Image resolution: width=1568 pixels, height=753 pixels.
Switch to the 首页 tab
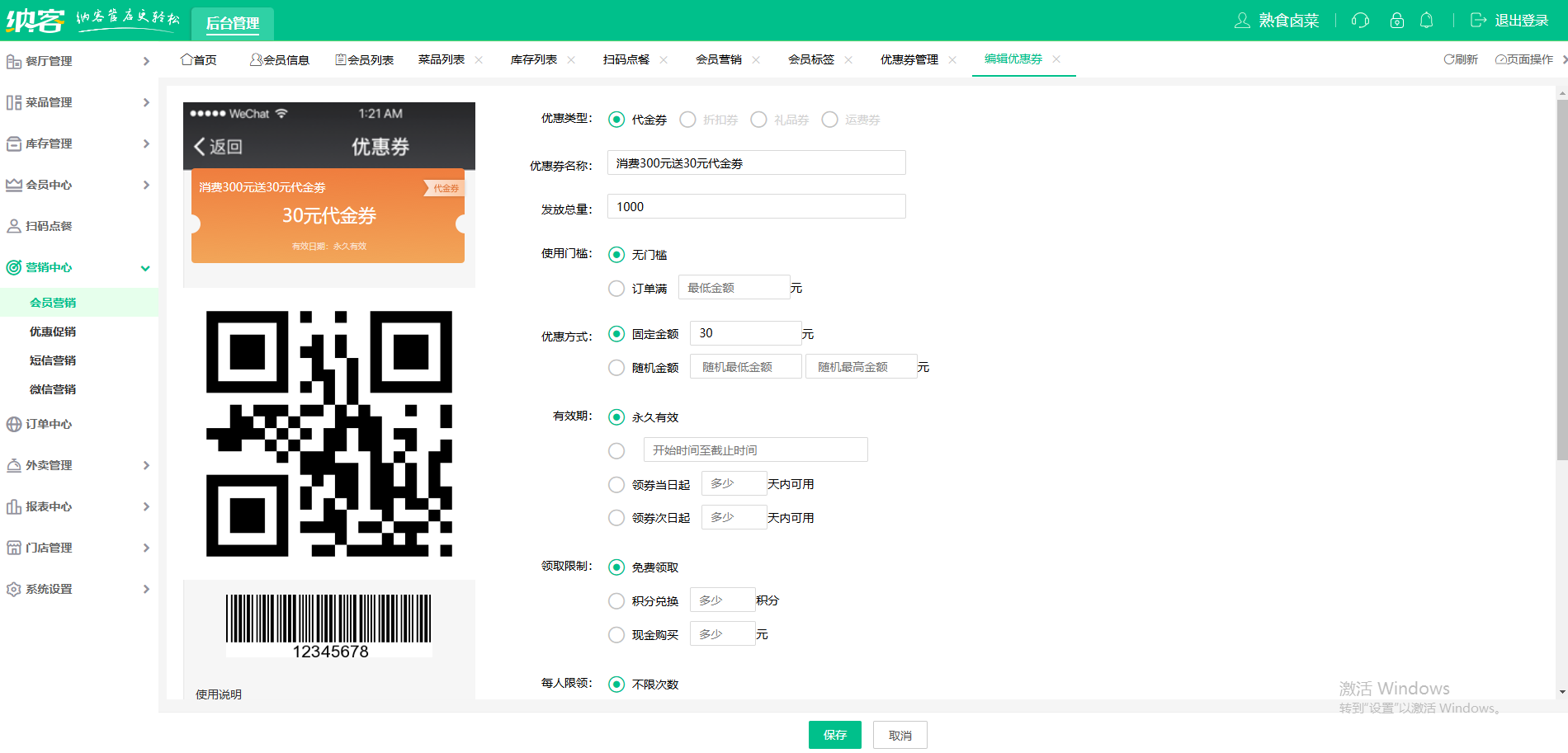coord(199,59)
